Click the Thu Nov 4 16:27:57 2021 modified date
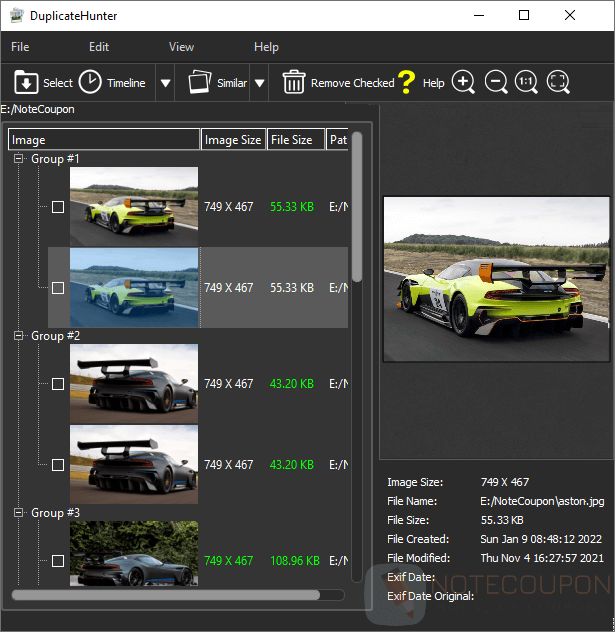Screen dimensions: 615x632 coord(542,558)
